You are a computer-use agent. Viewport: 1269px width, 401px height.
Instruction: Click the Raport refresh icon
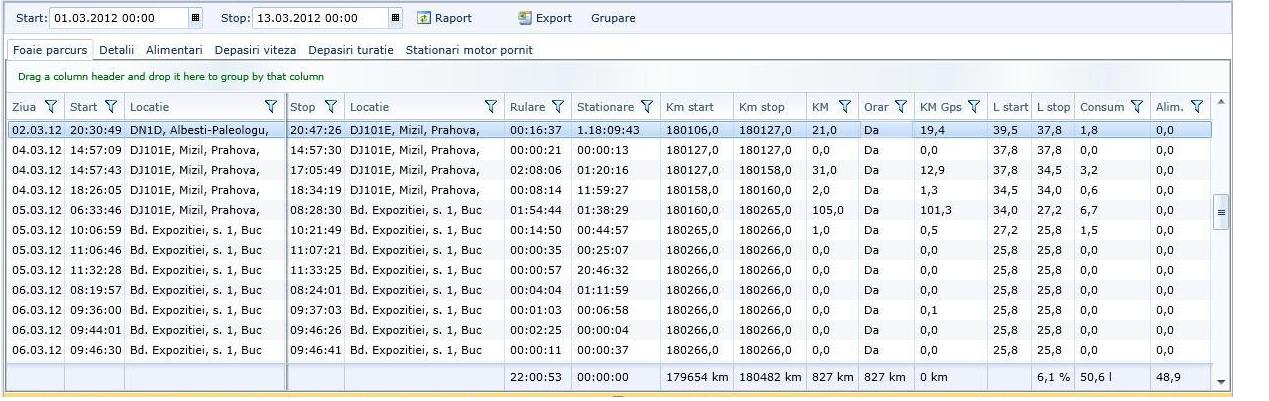coord(424,18)
